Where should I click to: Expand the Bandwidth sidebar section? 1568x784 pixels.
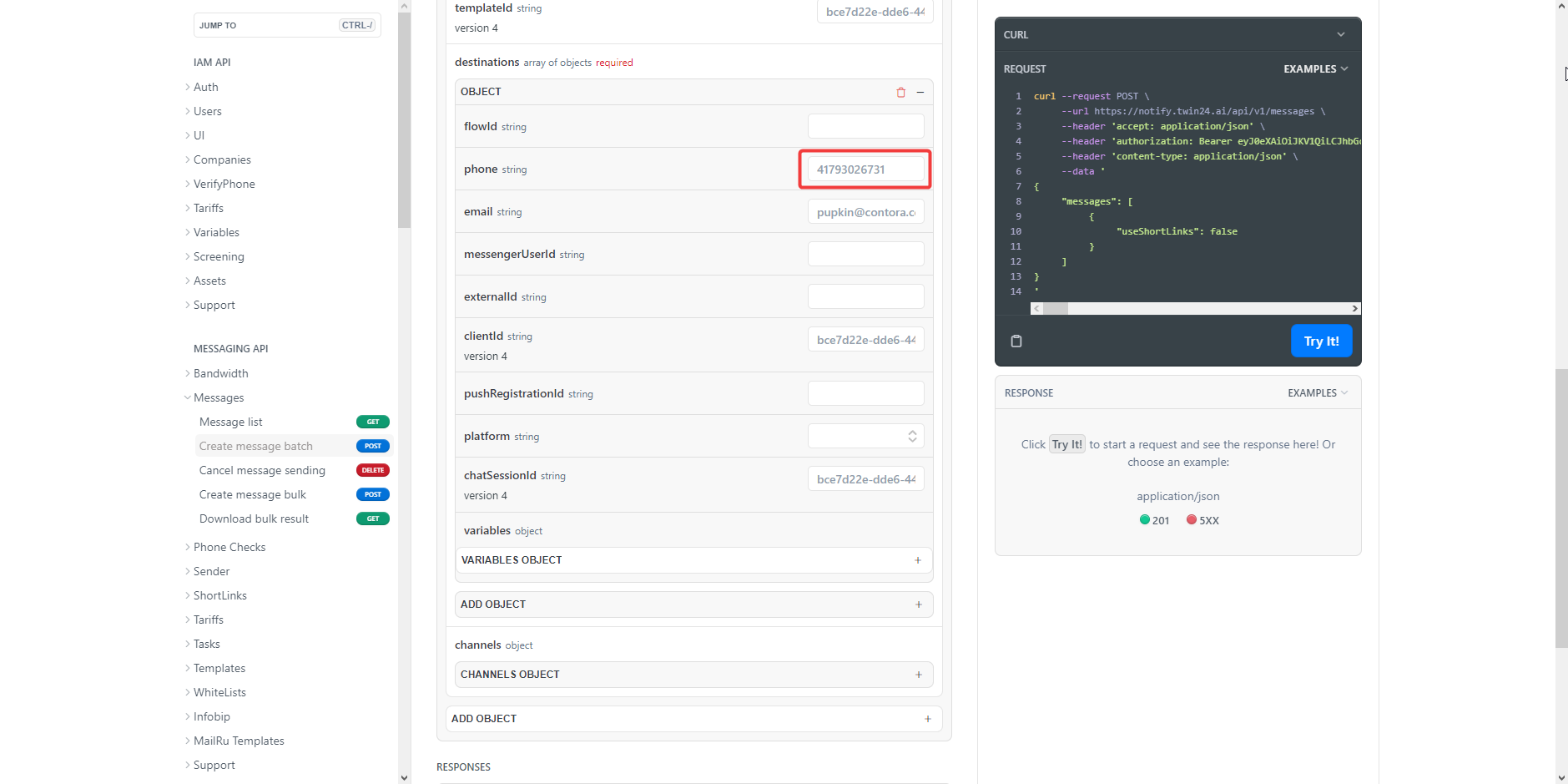click(220, 373)
